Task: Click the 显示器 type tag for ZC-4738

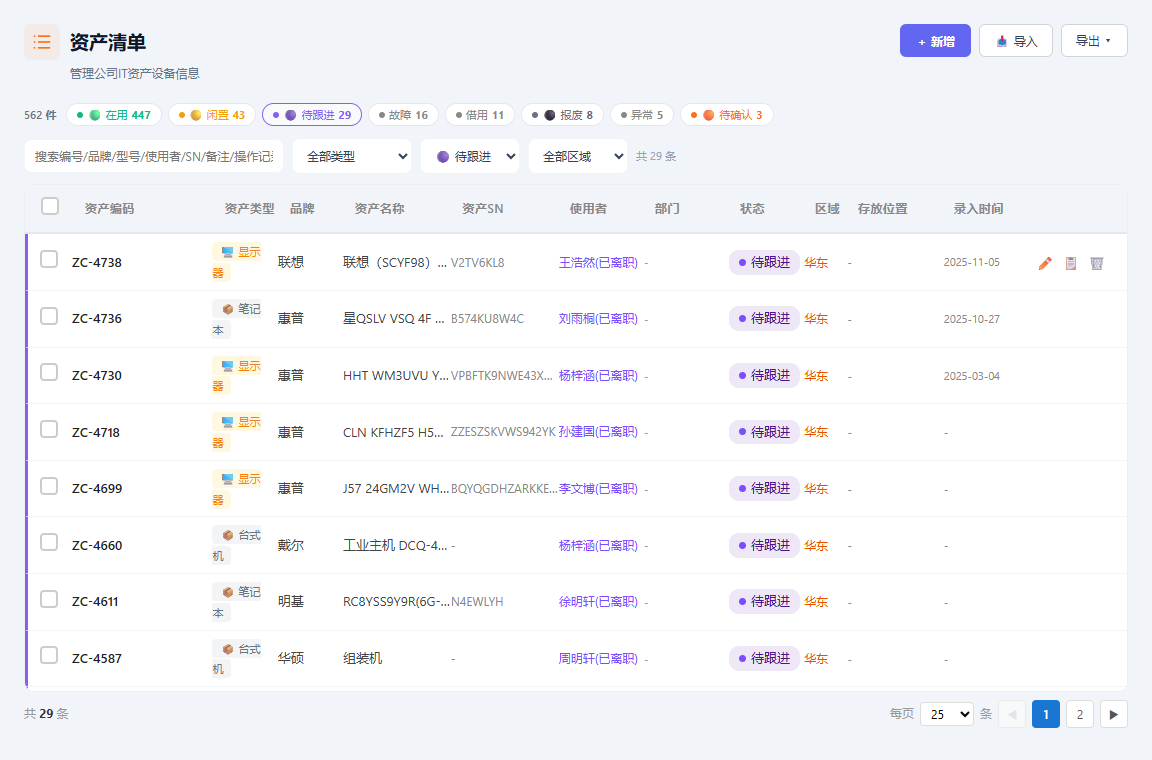Action: 237,262
